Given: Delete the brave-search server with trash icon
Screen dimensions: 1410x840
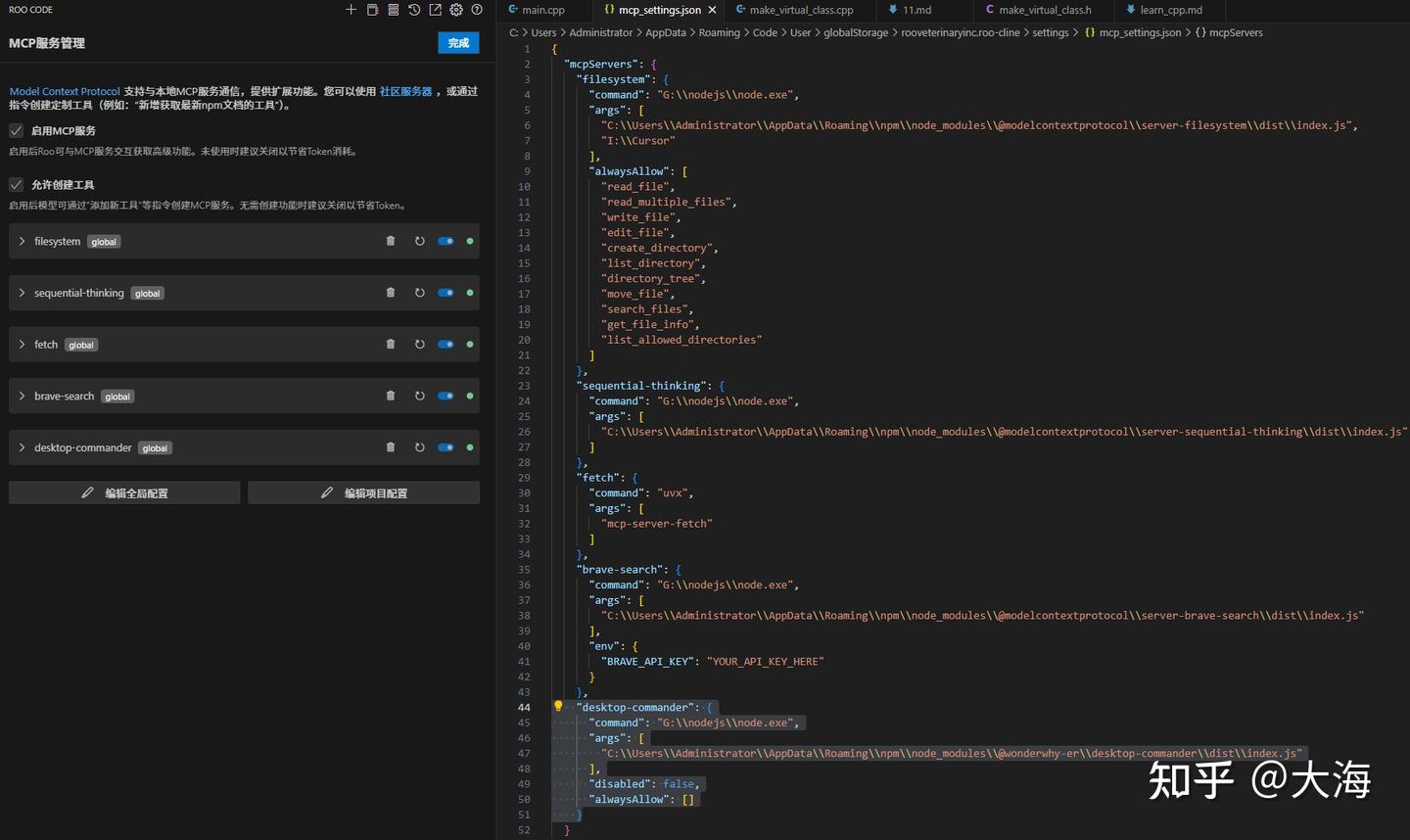Looking at the screenshot, I should click(391, 396).
